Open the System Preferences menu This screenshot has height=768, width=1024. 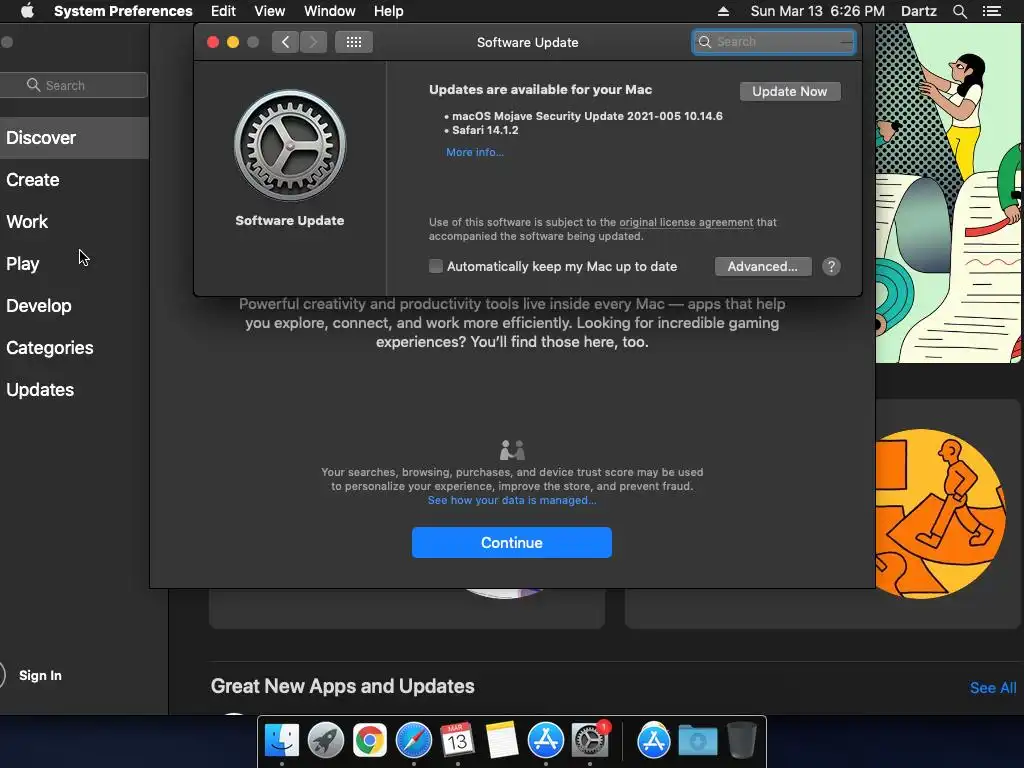(x=123, y=11)
